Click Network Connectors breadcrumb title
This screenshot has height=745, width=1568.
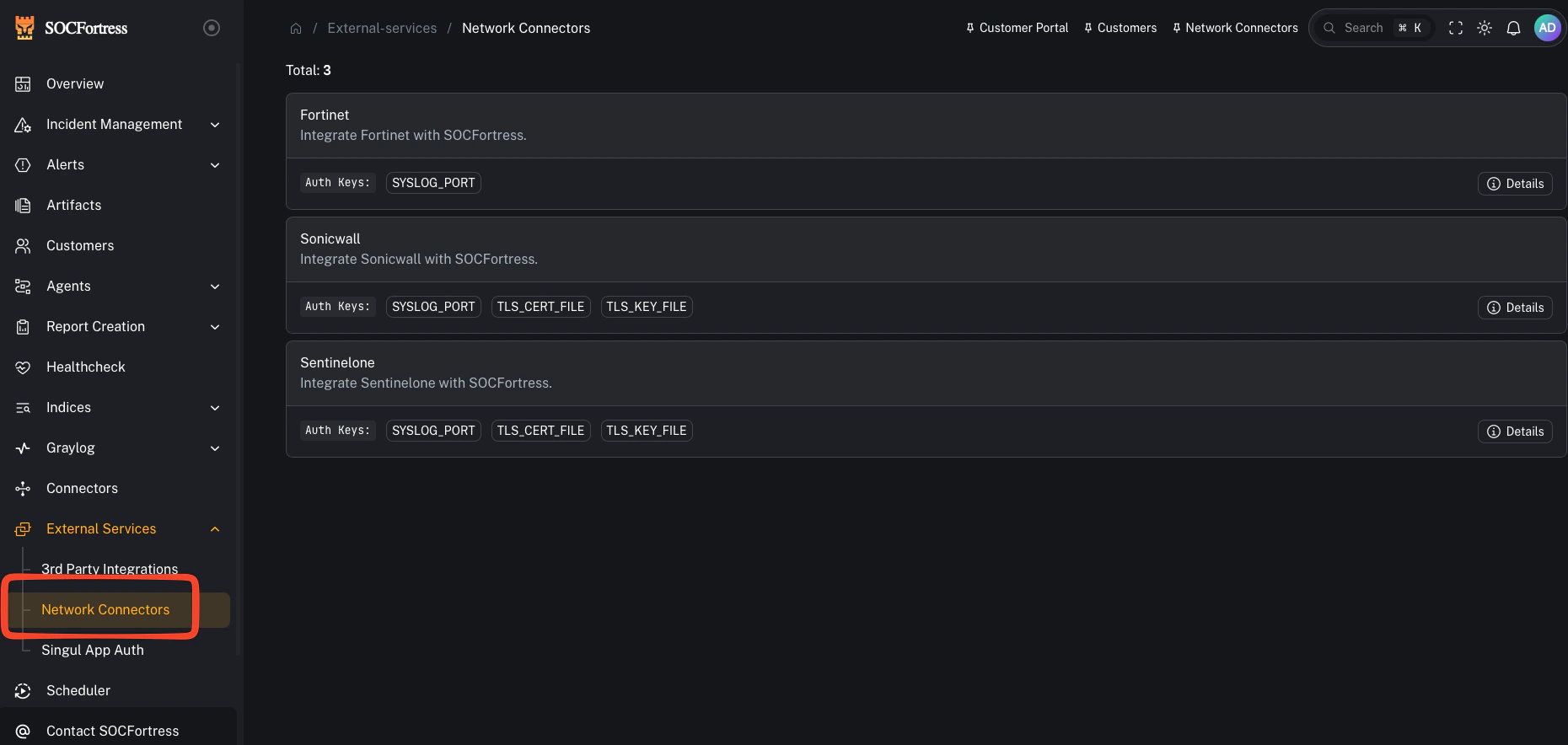526,28
